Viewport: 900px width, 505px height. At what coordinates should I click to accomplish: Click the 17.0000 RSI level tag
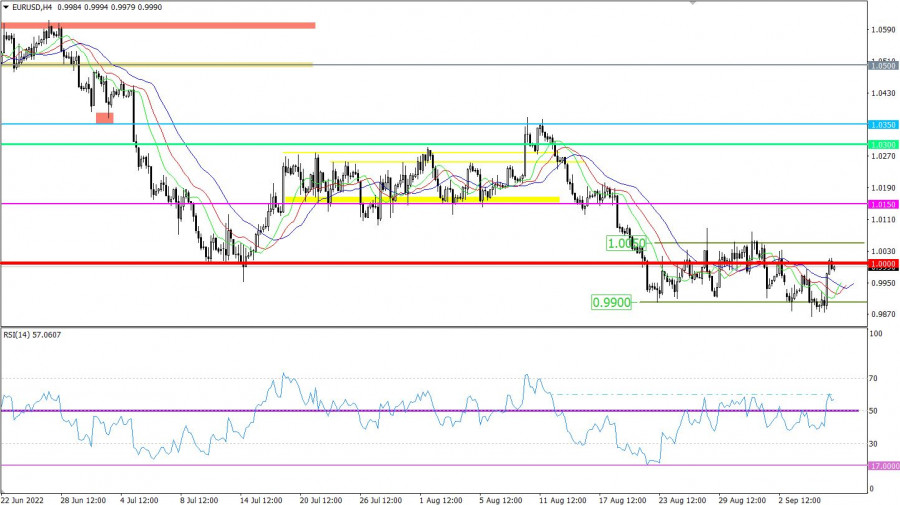pos(883,466)
